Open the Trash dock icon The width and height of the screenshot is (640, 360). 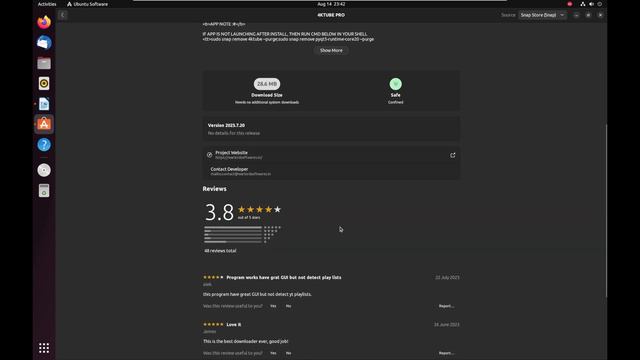(44, 191)
